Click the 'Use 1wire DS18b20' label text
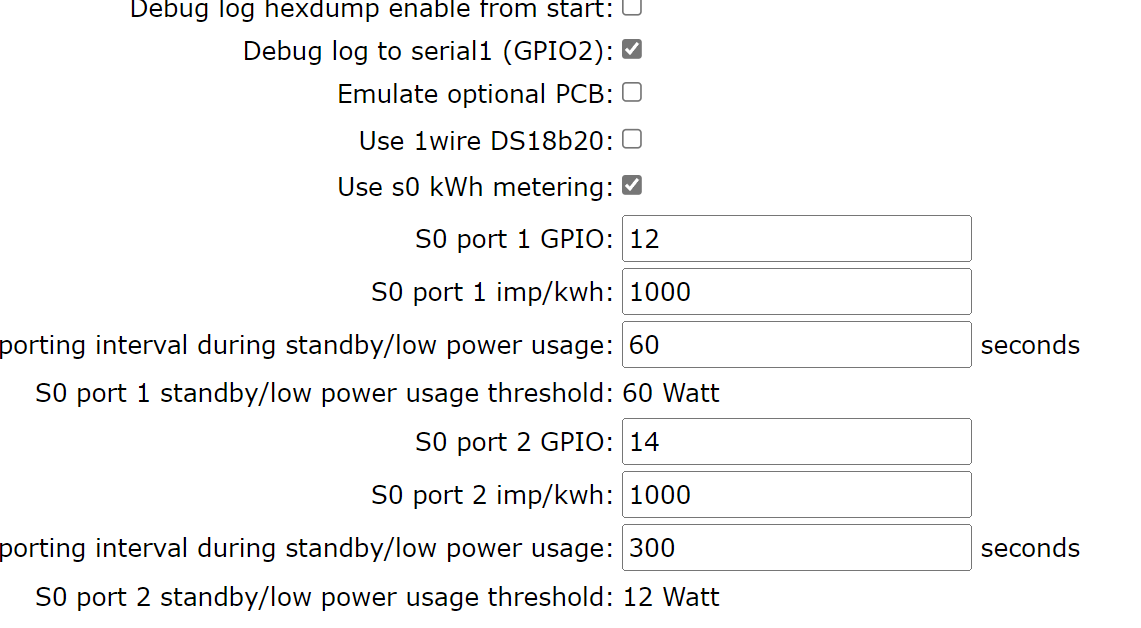This screenshot has width=1141, height=628. coord(486,141)
